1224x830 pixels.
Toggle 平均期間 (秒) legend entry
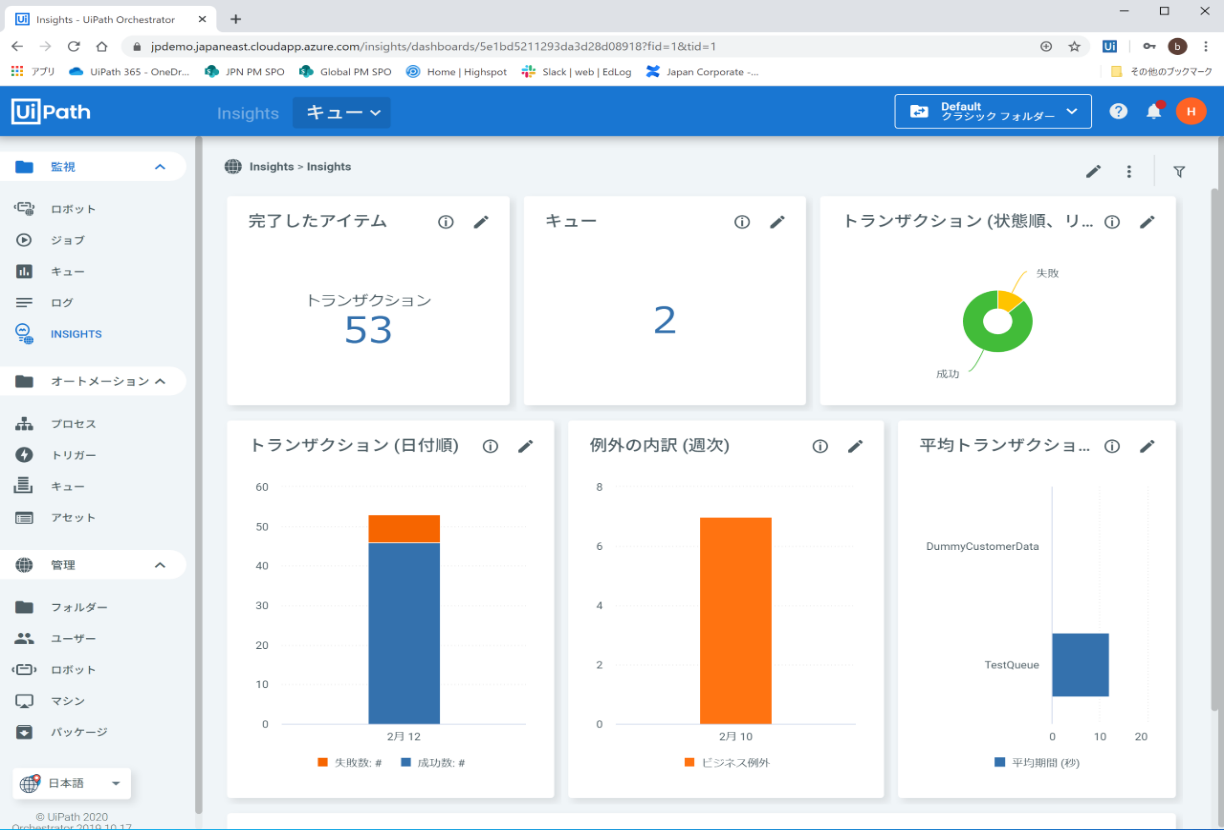[1037, 762]
